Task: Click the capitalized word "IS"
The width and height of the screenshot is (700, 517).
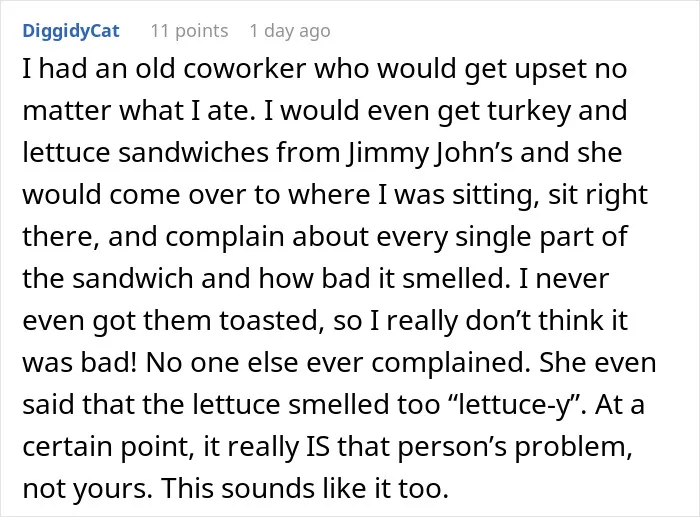Action: click(x=317, y=446)
